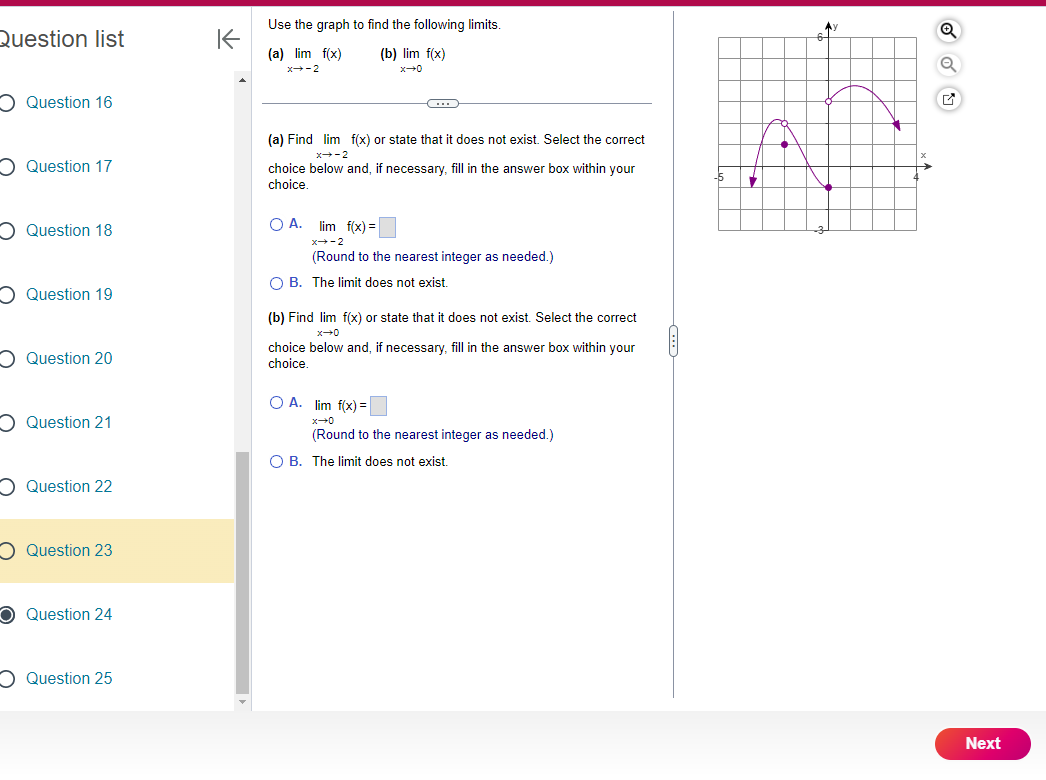Go to Question 22
Screen dimensions: 1046x780
69,486
